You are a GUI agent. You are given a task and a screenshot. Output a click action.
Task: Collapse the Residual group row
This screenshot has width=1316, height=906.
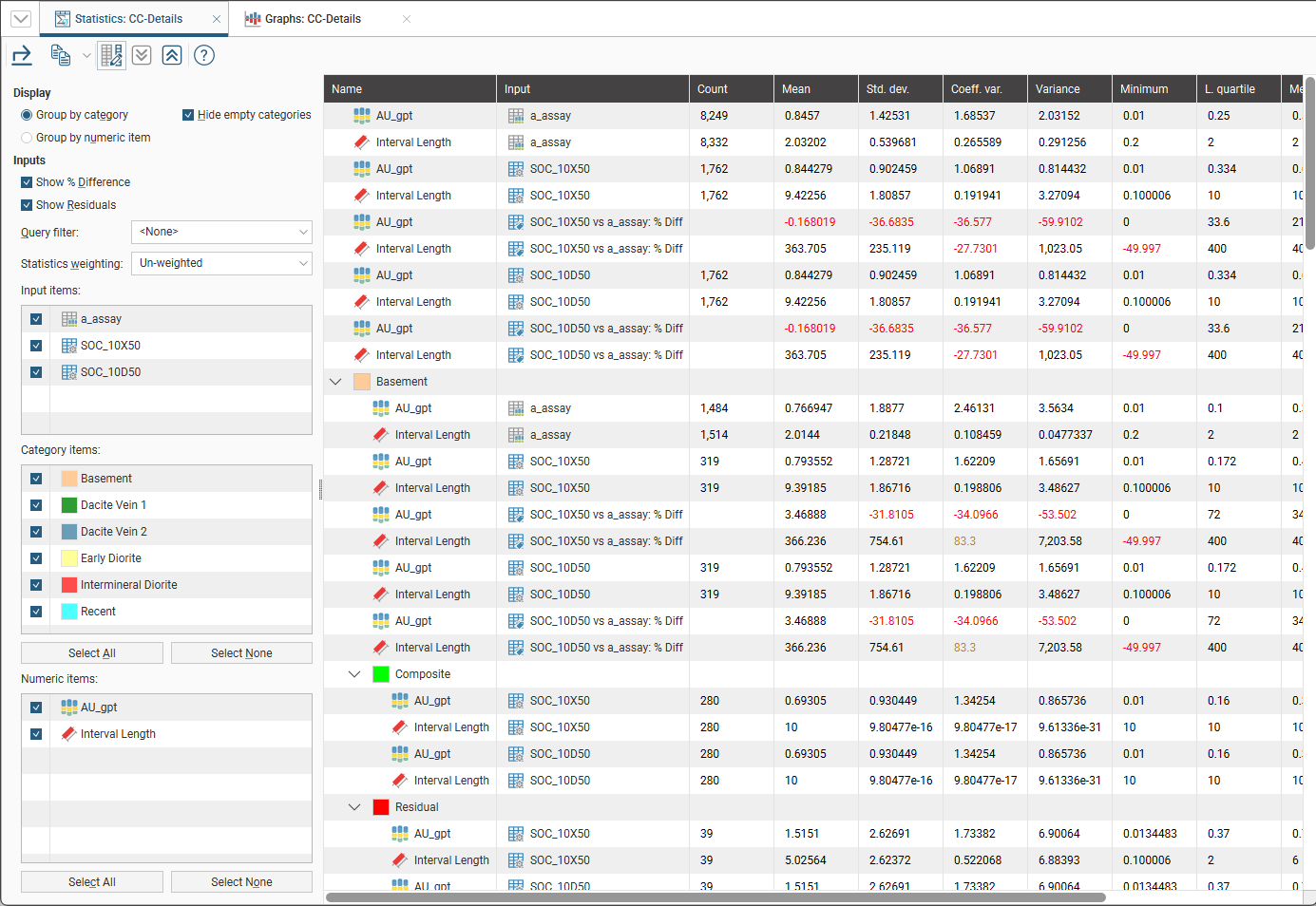(354, 807)
